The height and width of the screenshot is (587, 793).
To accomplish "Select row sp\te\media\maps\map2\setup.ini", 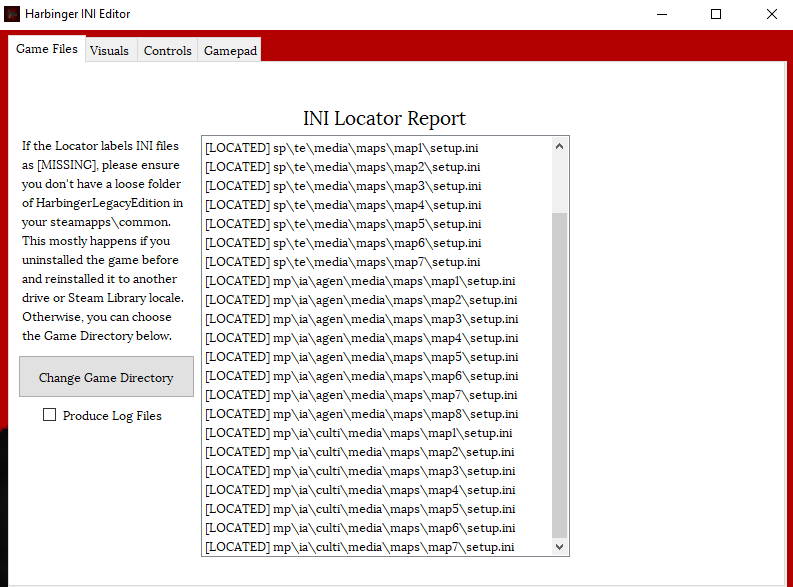I will point(377,167).
